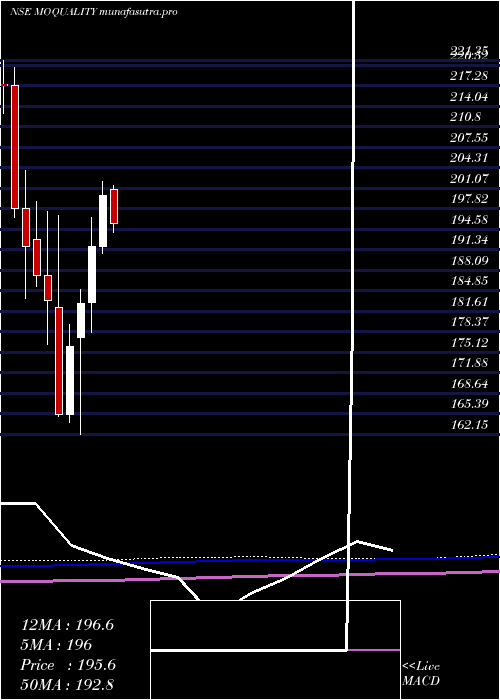Click the NSE MOQUALITY munafasutra.pro title text

[x=94, y=12]
